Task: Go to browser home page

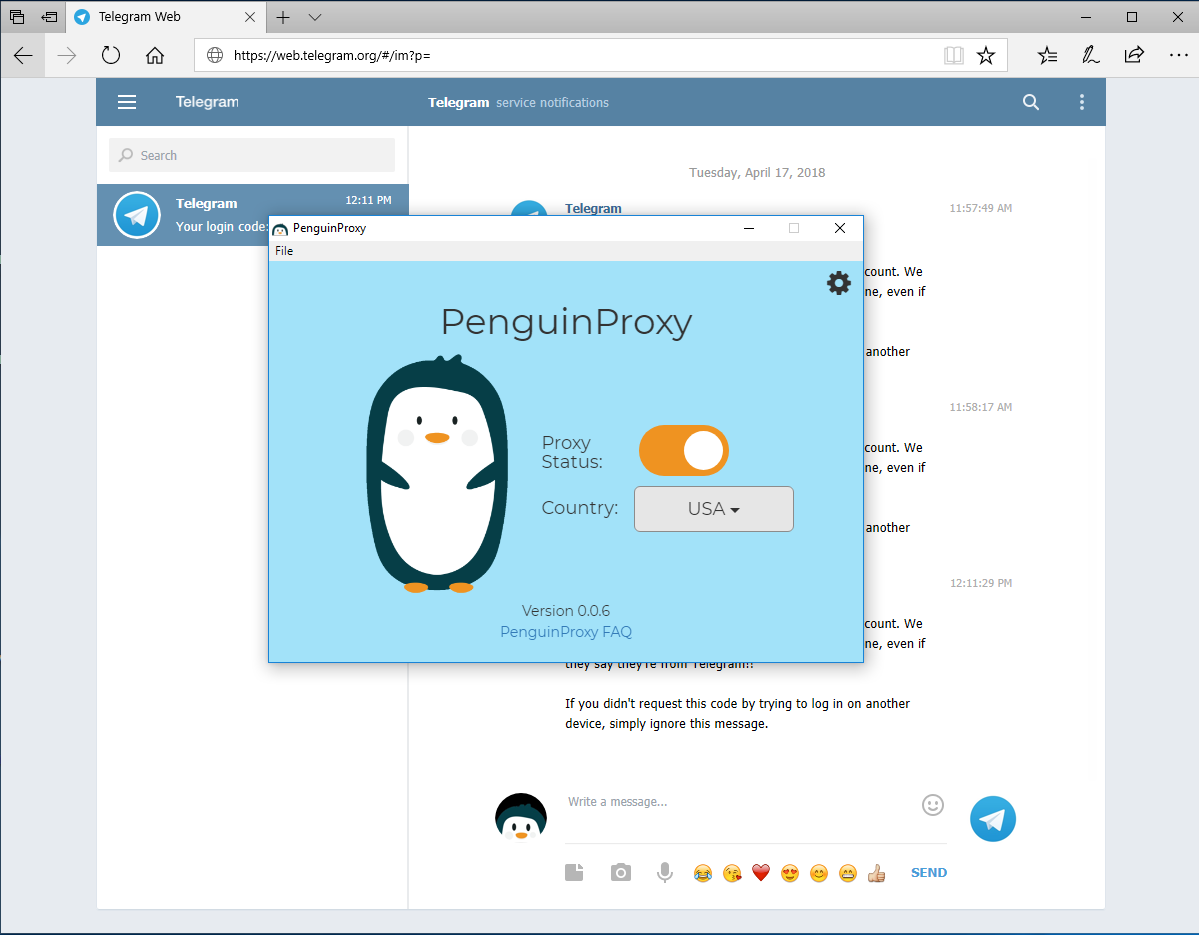Action: (x=155, y=55)
